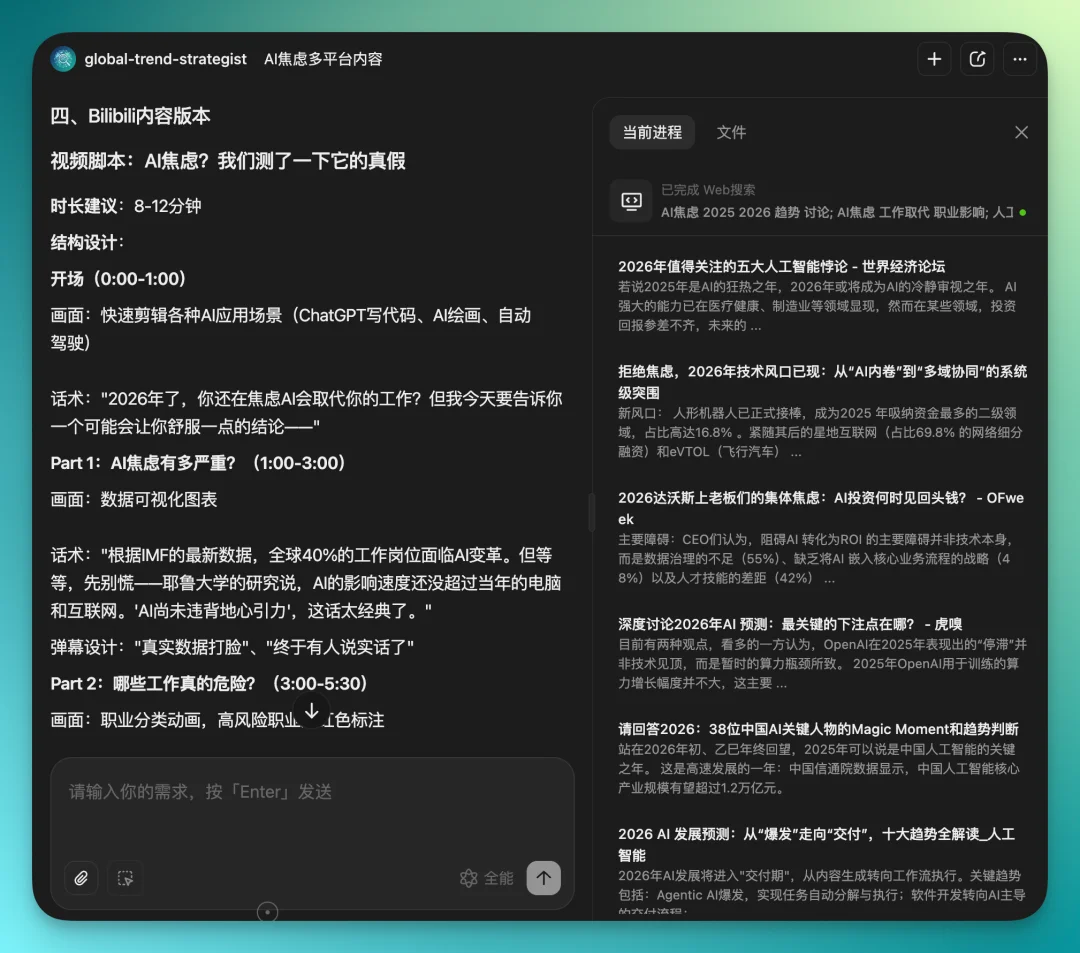Open a new conversation with the + icon
1080x953 pixels.
pos(934,59)
